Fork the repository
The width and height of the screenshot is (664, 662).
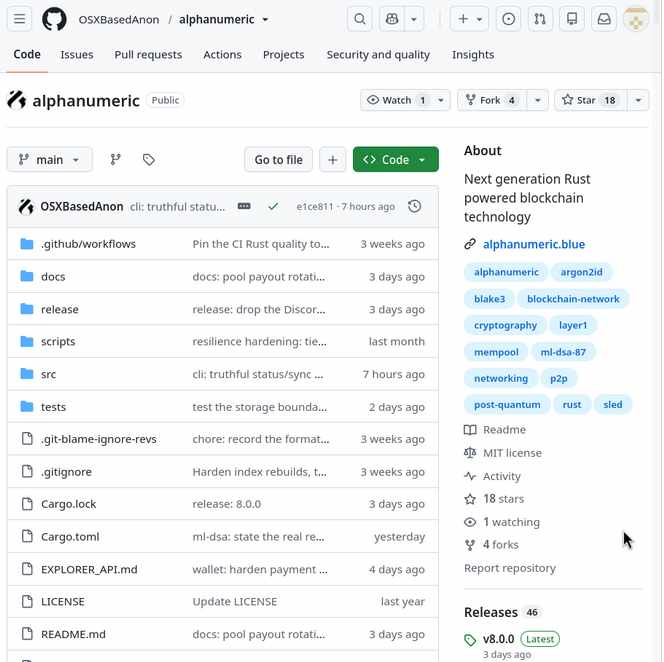click(492, 100)
